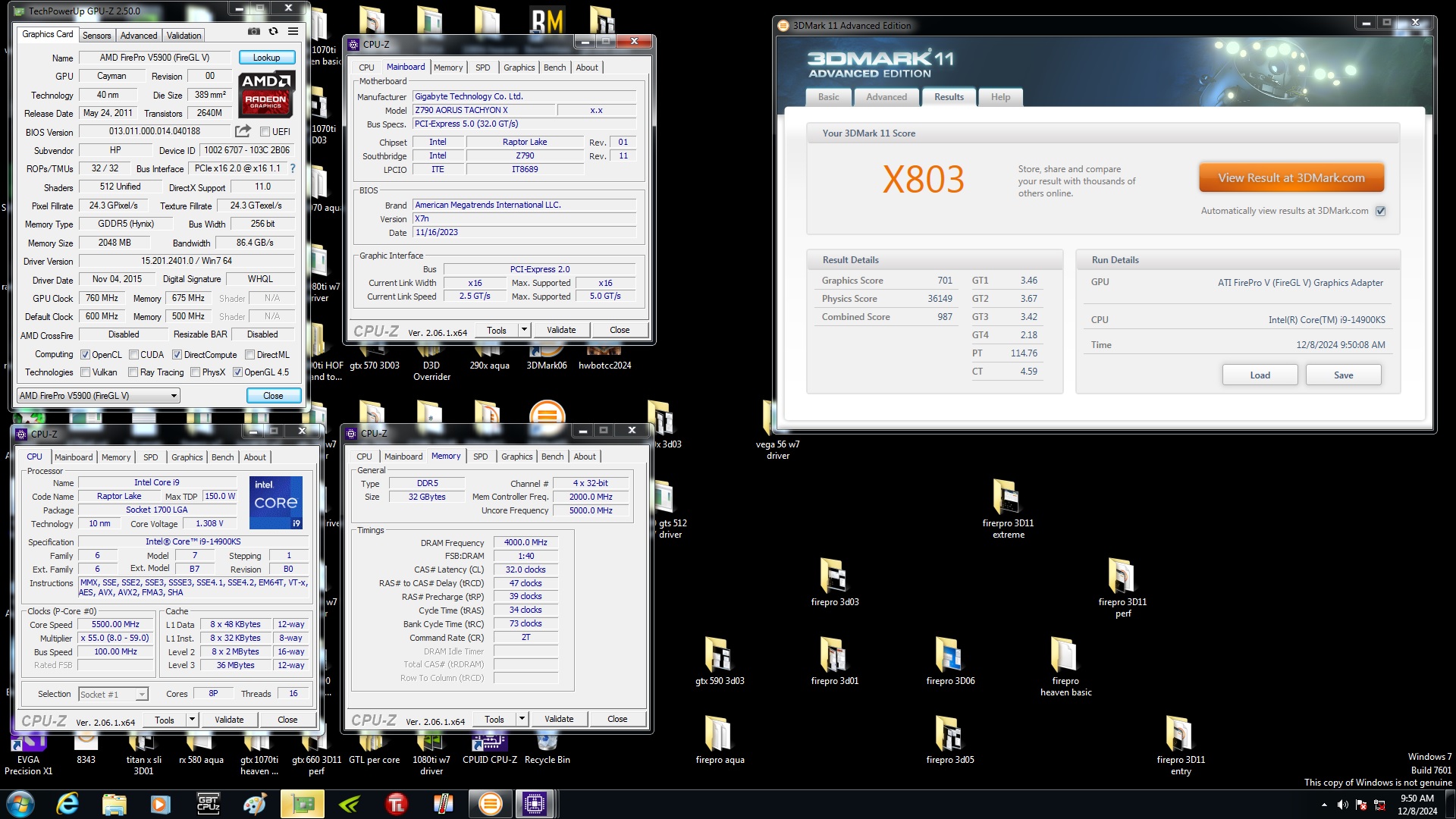1456x819 pixels.
Task: Click View Result at 3DMark.com button
Action: click(x=1291, y=178)
